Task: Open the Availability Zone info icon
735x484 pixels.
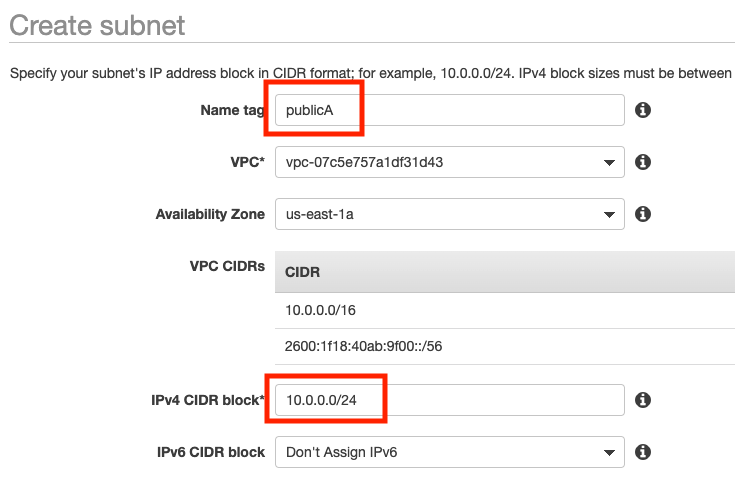Action: (x=644, y=213)
